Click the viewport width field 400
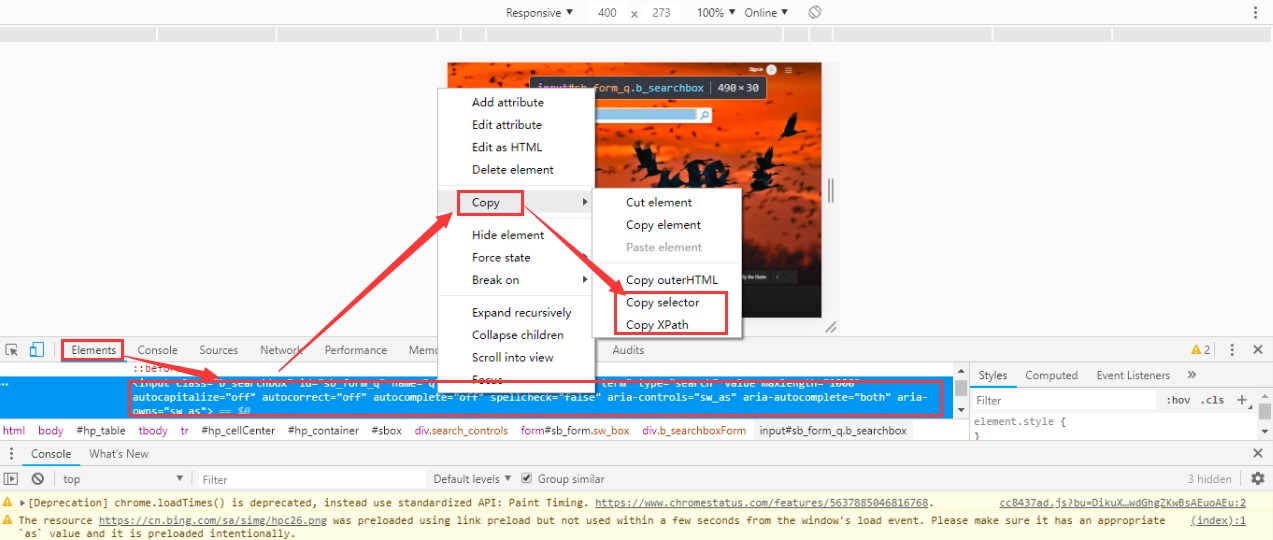The height and width of the screenshot is (540, 1273). [607, 13]
